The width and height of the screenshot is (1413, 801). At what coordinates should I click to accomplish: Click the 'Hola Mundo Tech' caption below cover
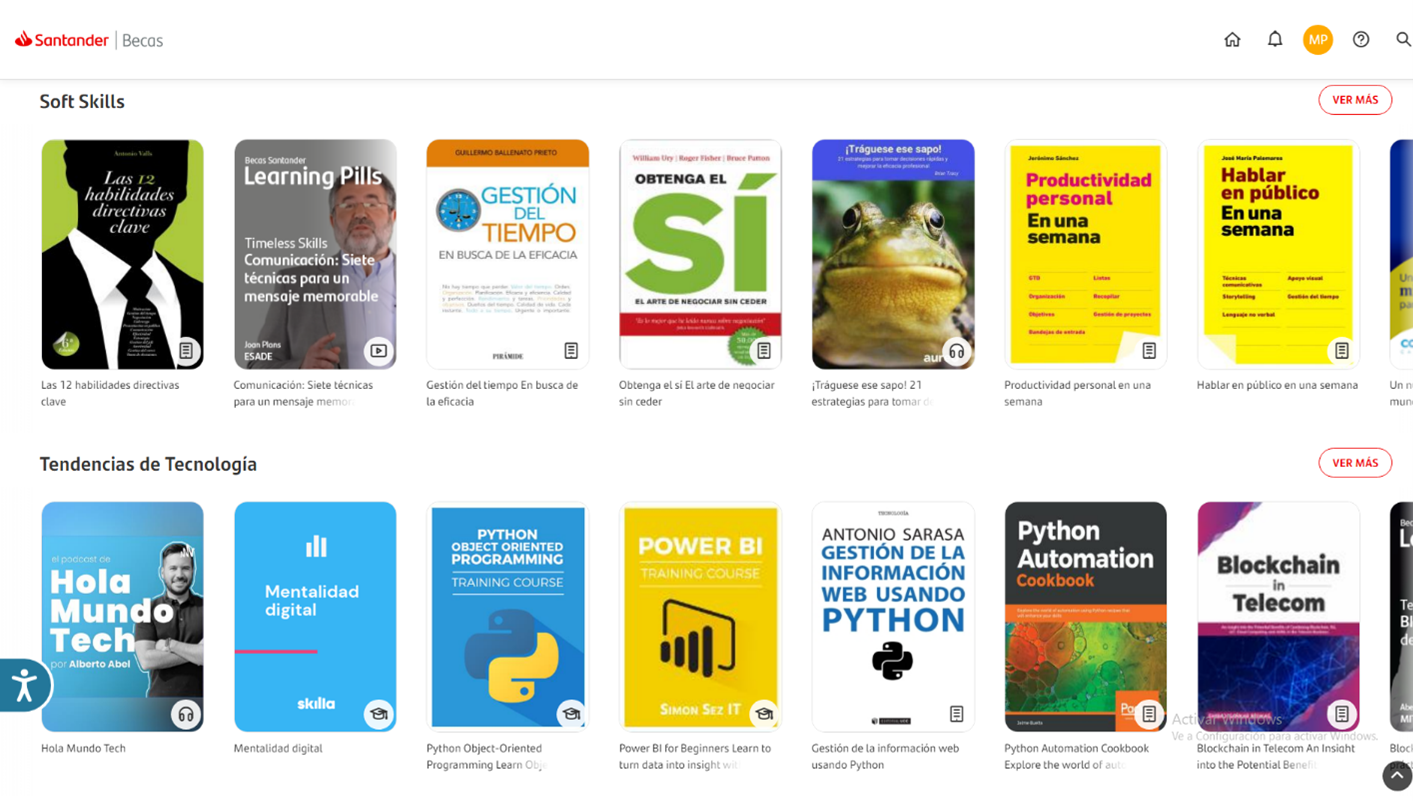click(83, 748)
